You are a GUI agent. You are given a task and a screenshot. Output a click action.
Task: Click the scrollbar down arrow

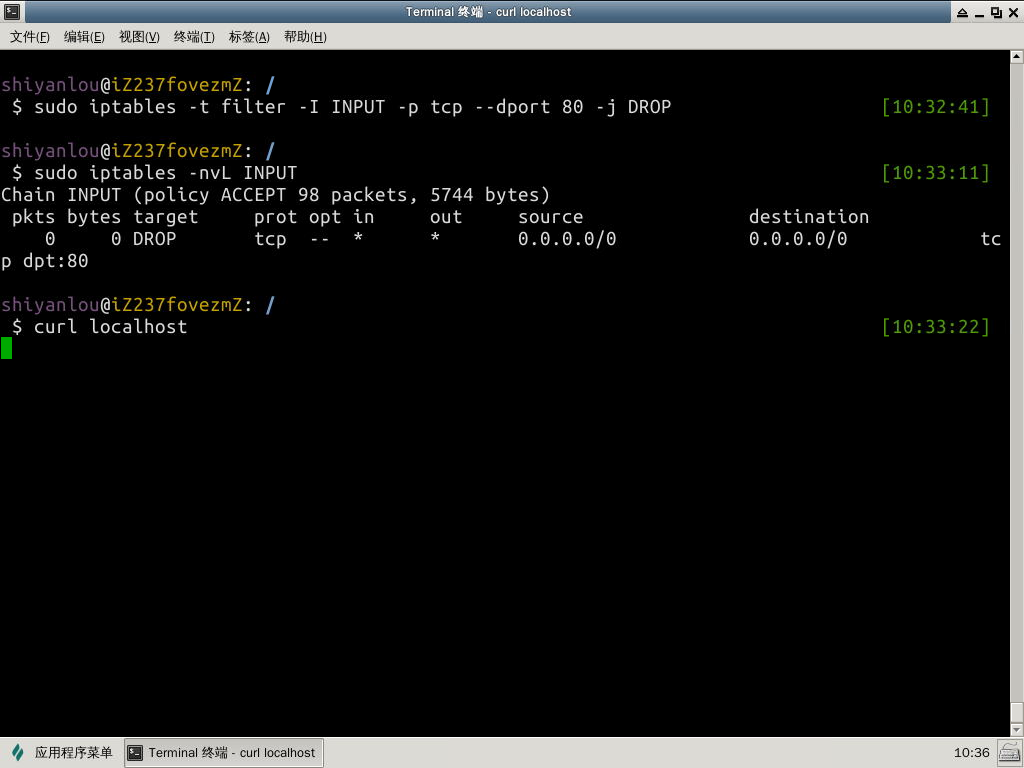coord(1016,729)
